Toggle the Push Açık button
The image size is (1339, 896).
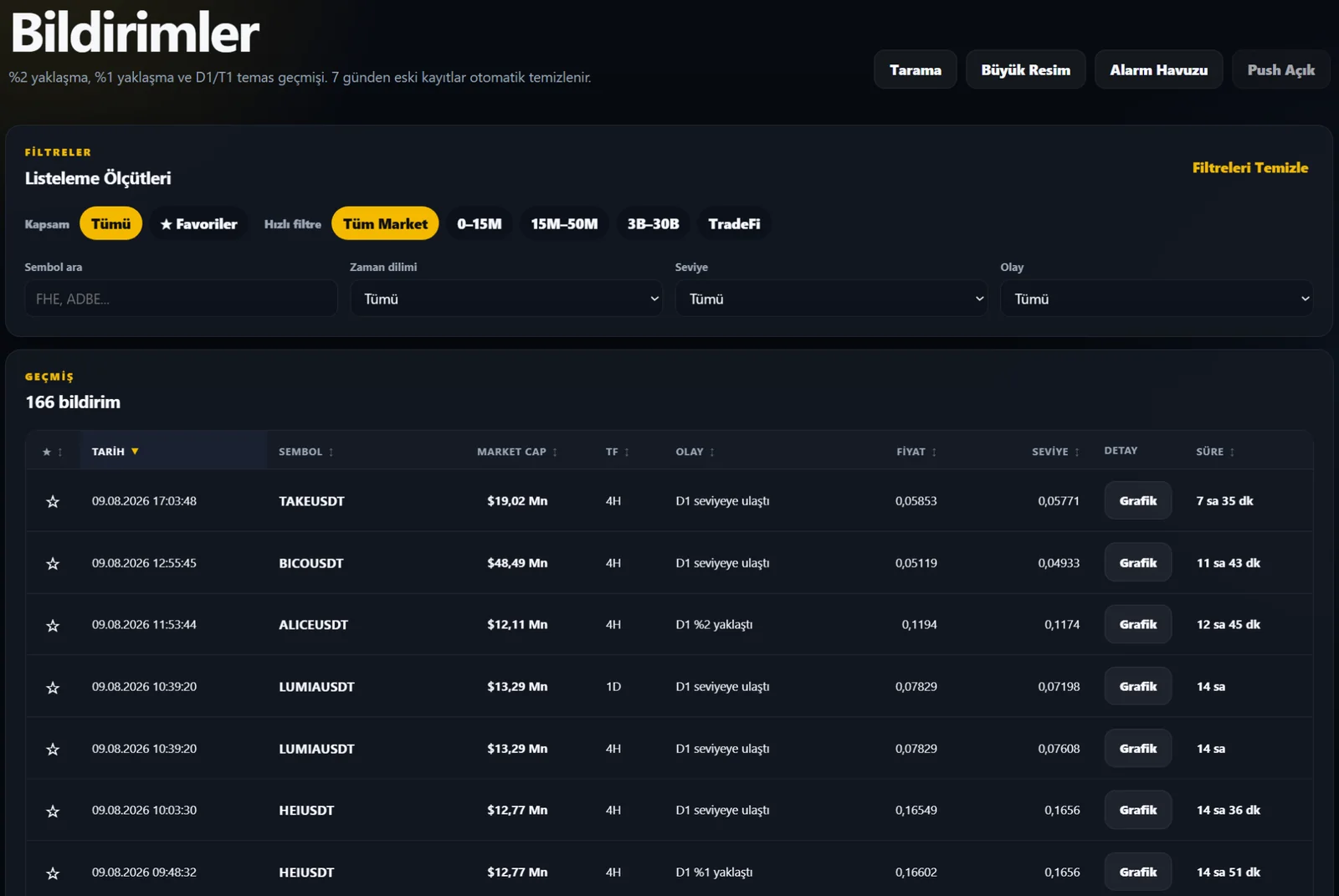[x=1281, y=69]
